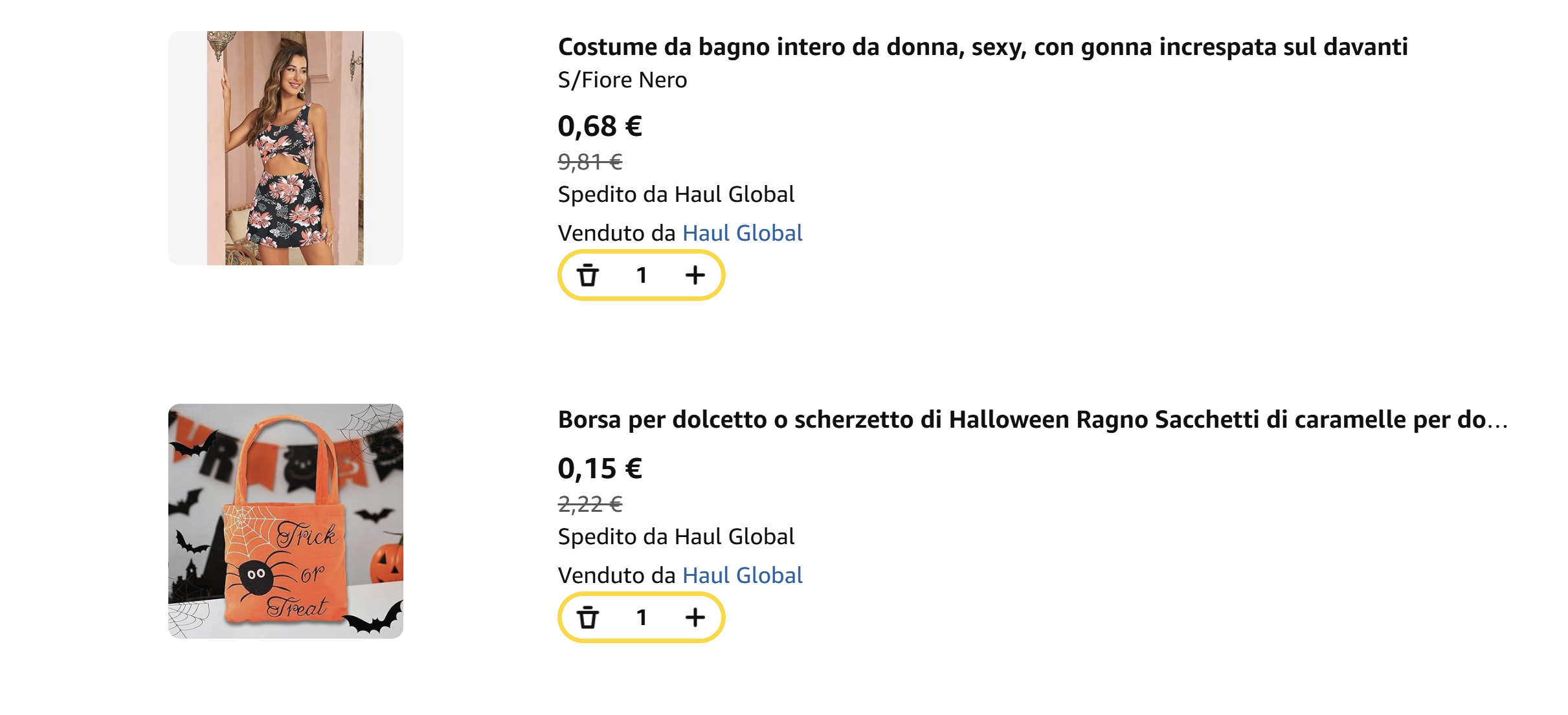This screenshot has height=715, width=1568.
Task: Visit Haul Global seller under Halloween bag
Action: 742,575
